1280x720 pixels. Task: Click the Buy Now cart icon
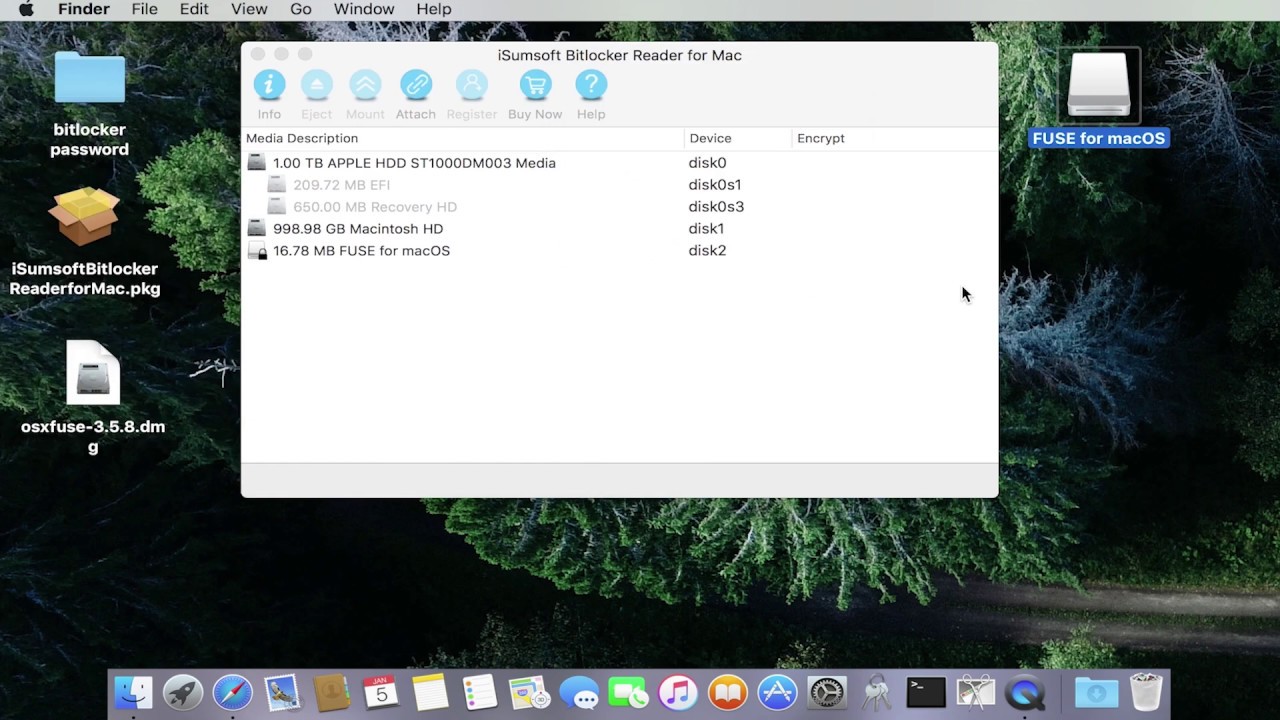tap(535, 86)
